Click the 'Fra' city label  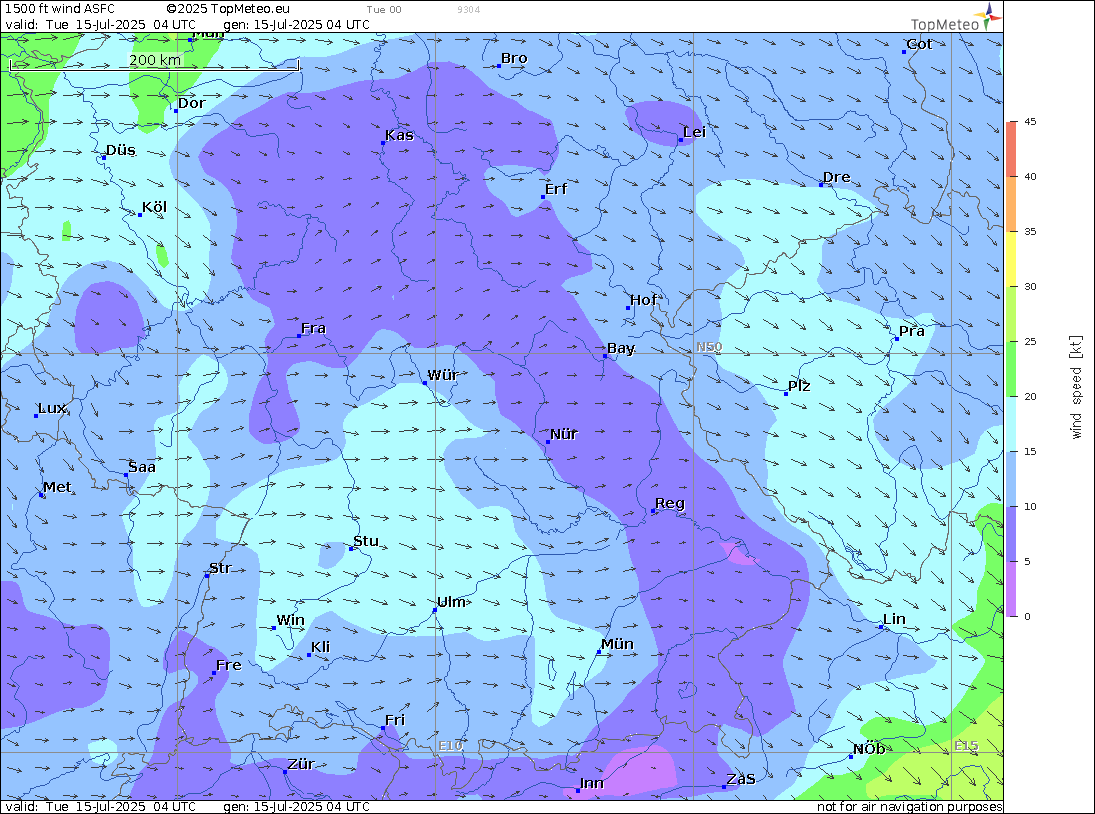314,328
